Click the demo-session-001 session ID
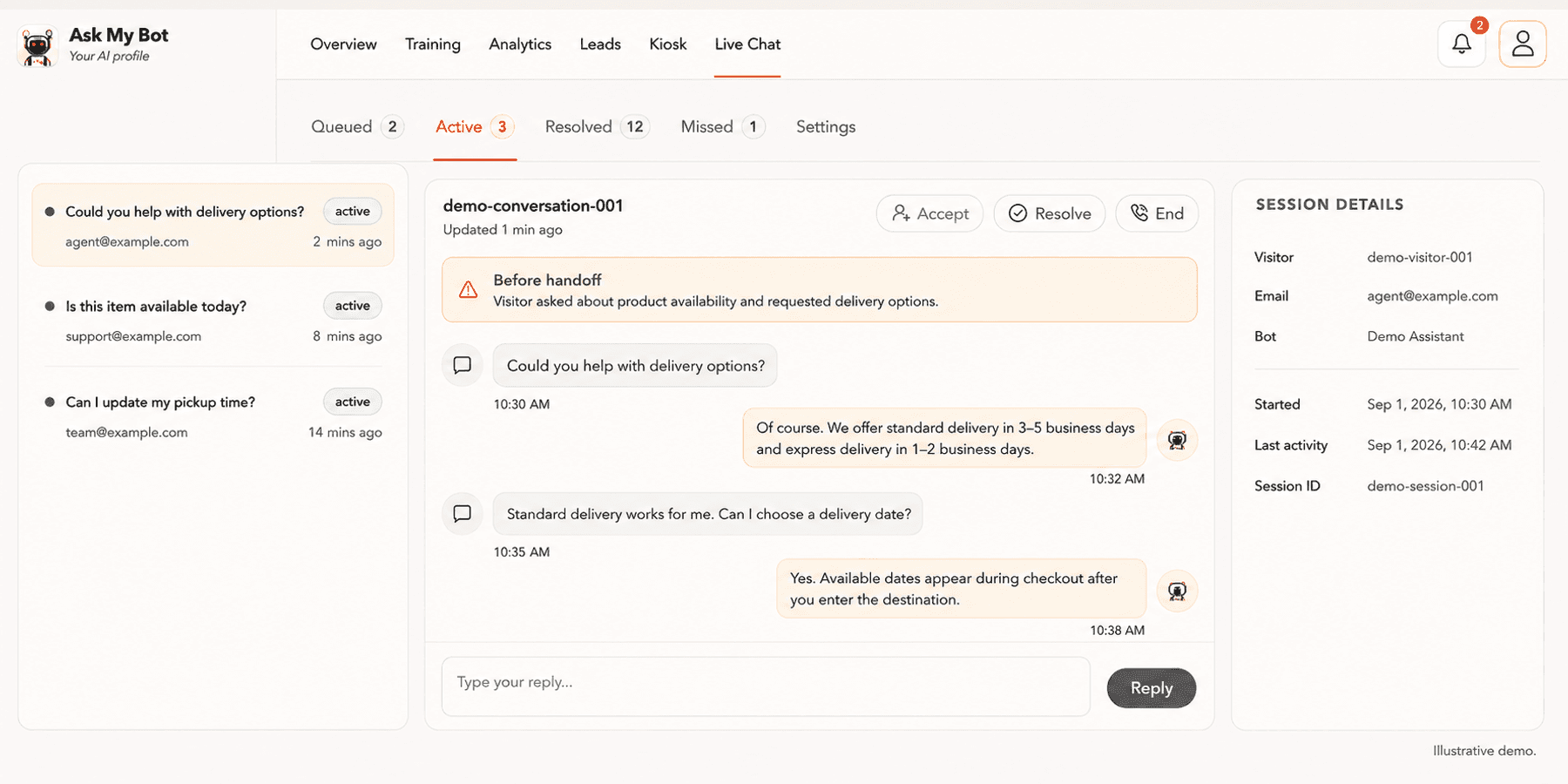 1425,486
